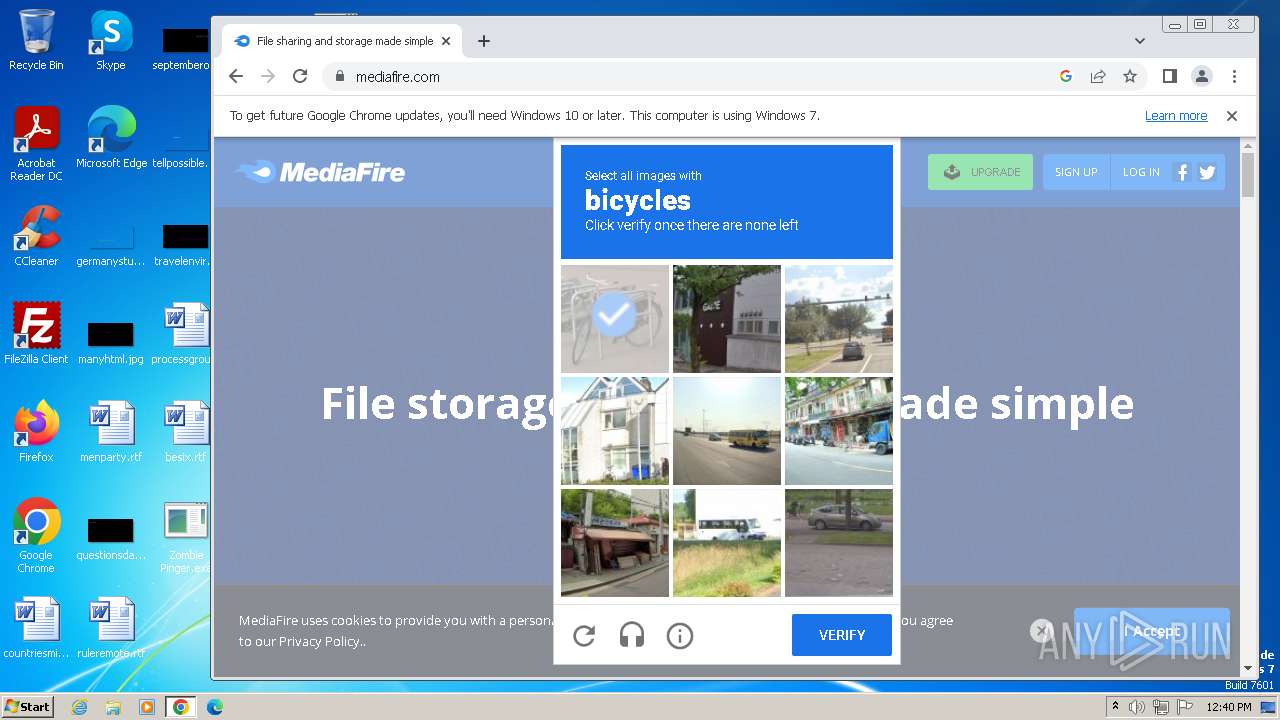Open FileZilla Client shortcut

click(36, 335)
